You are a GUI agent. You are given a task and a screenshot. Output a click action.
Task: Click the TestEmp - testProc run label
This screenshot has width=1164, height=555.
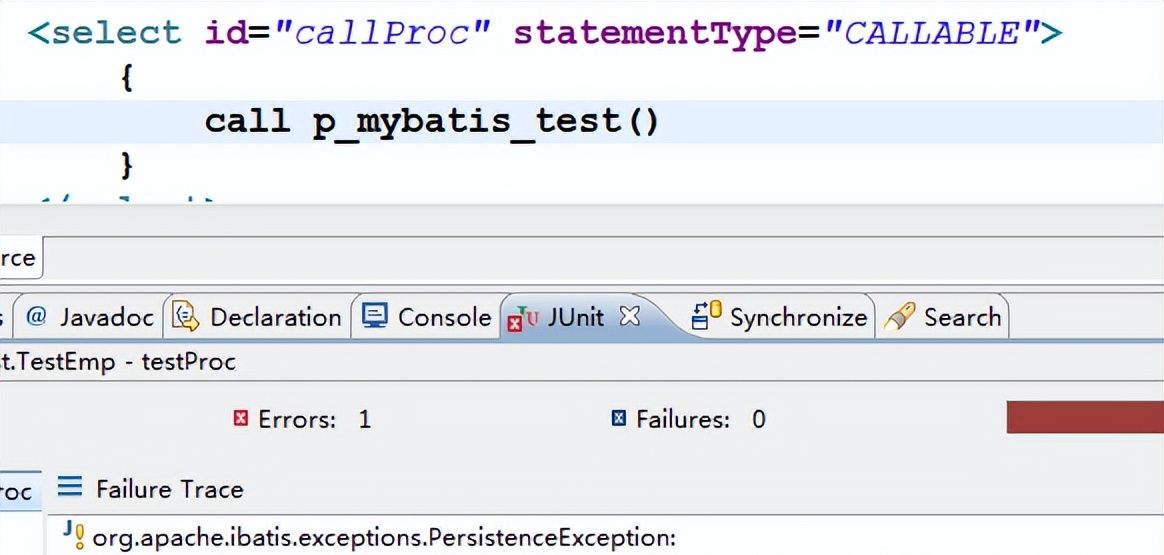point(118,362)
